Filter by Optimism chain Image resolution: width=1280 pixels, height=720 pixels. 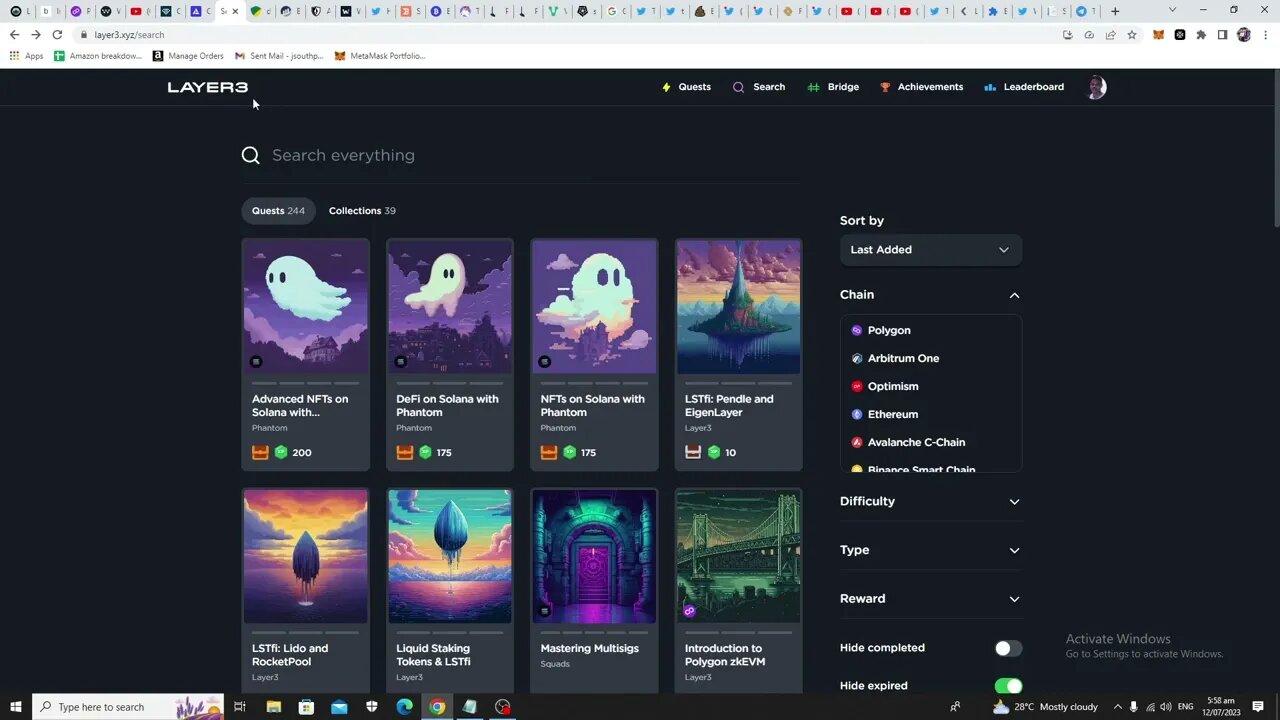point(893,386)
